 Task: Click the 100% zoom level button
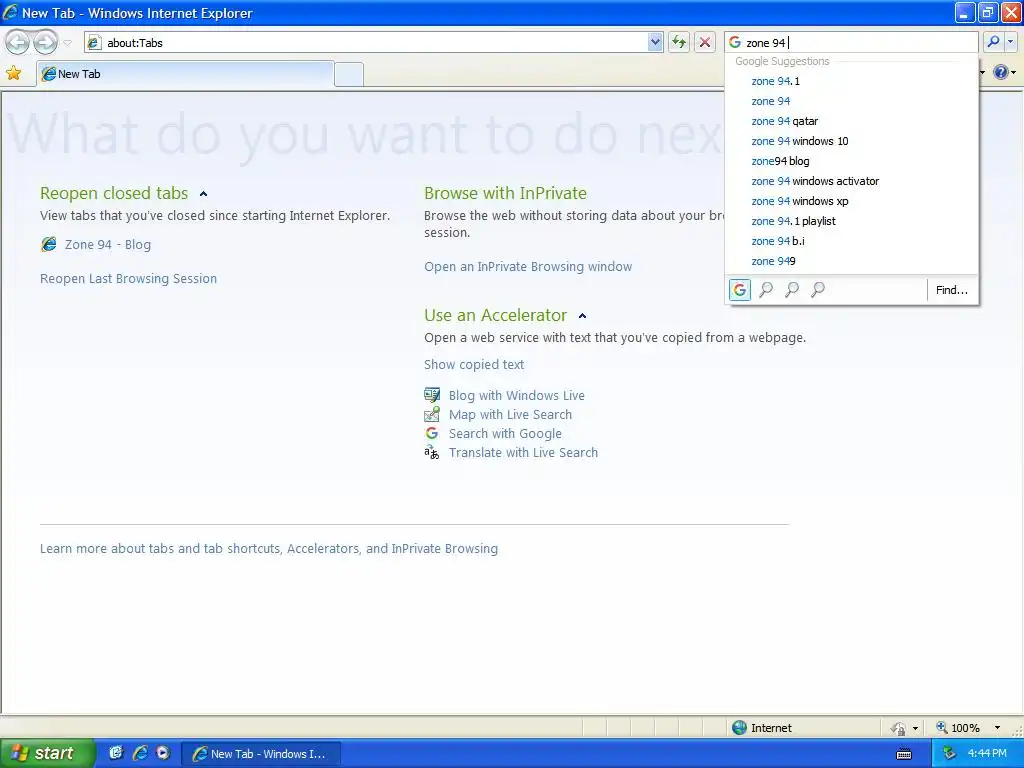958,728
